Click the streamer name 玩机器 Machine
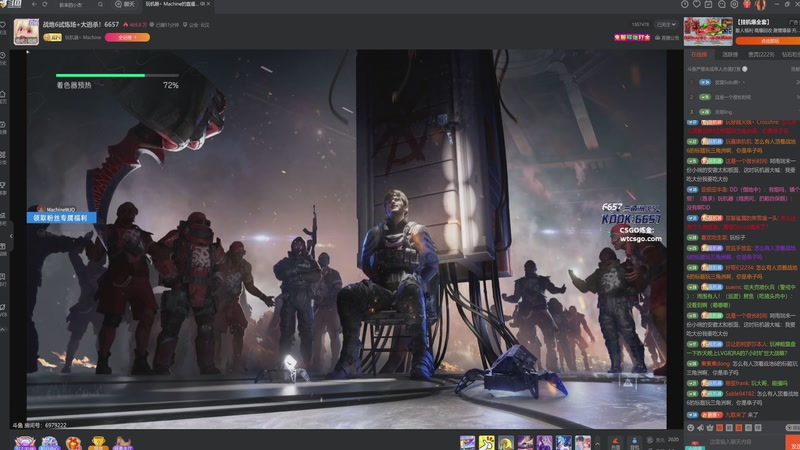This screenshot has width=800, height=450. click(83, 37)
